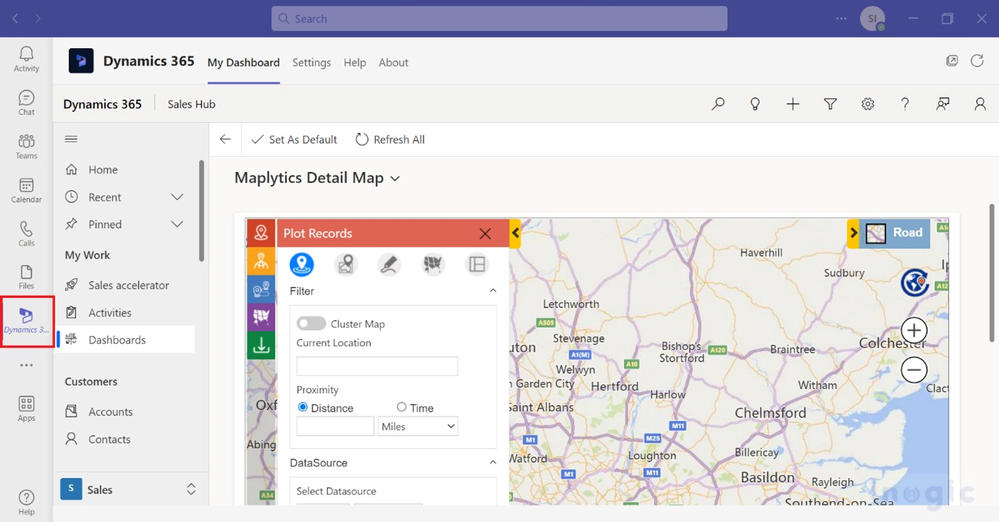The image size is (999, 522).
Task: Switch to the About tab
Action: pos(393,62)
